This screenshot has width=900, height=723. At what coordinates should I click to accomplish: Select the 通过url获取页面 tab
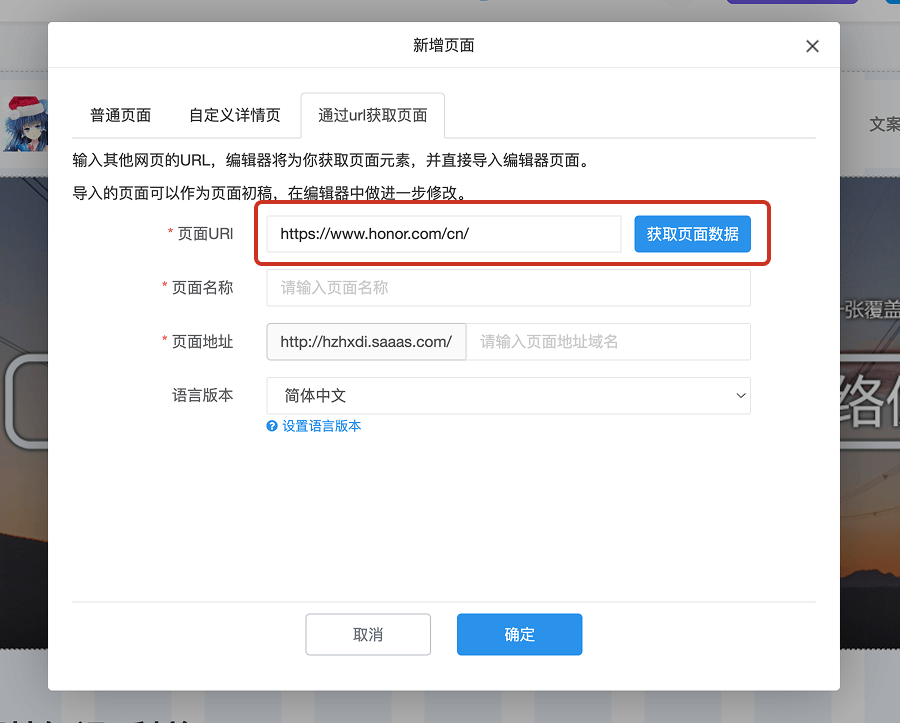point(372,115)
